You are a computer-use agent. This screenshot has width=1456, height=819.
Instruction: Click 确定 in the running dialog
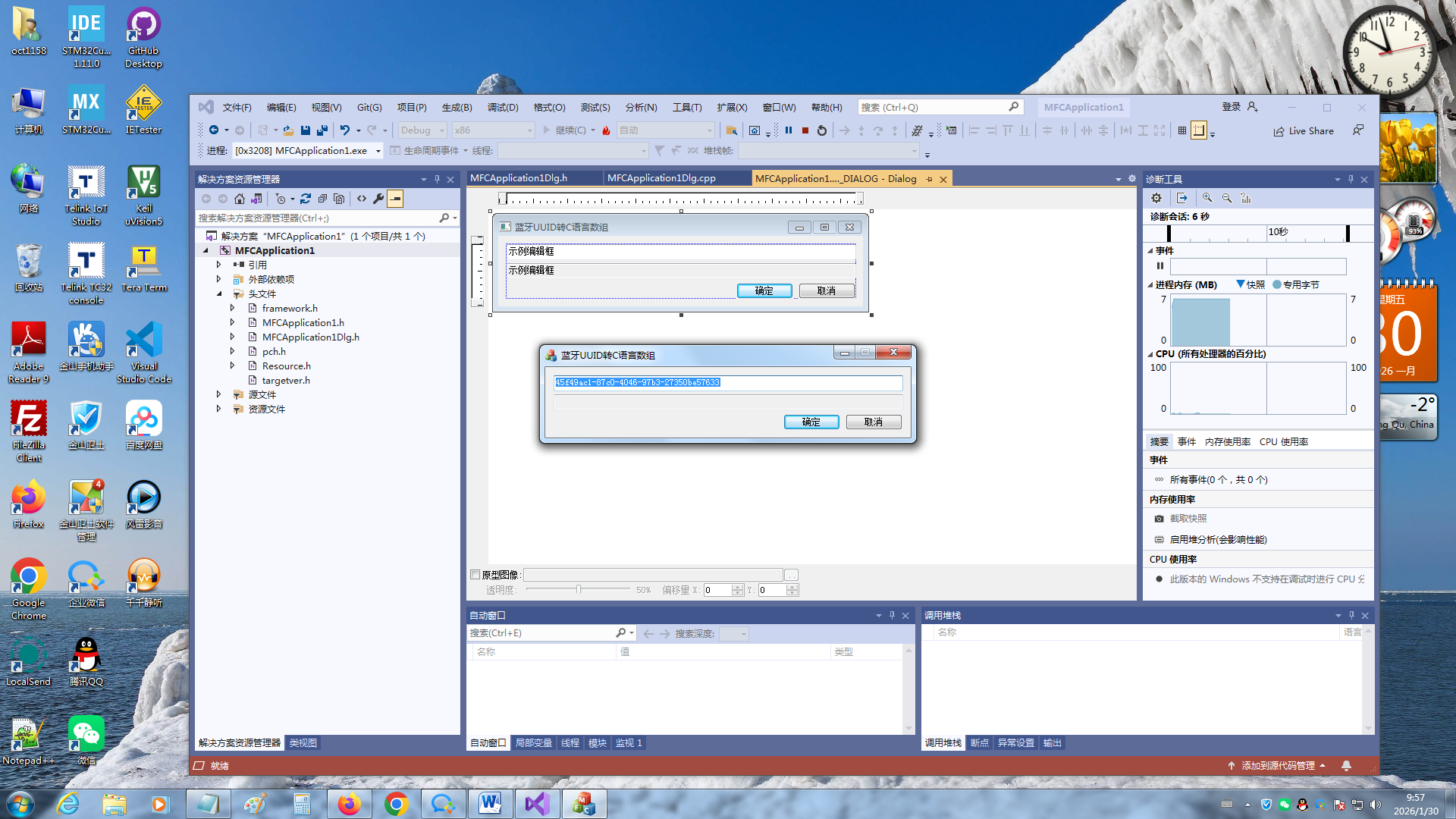tap(811, 422)
